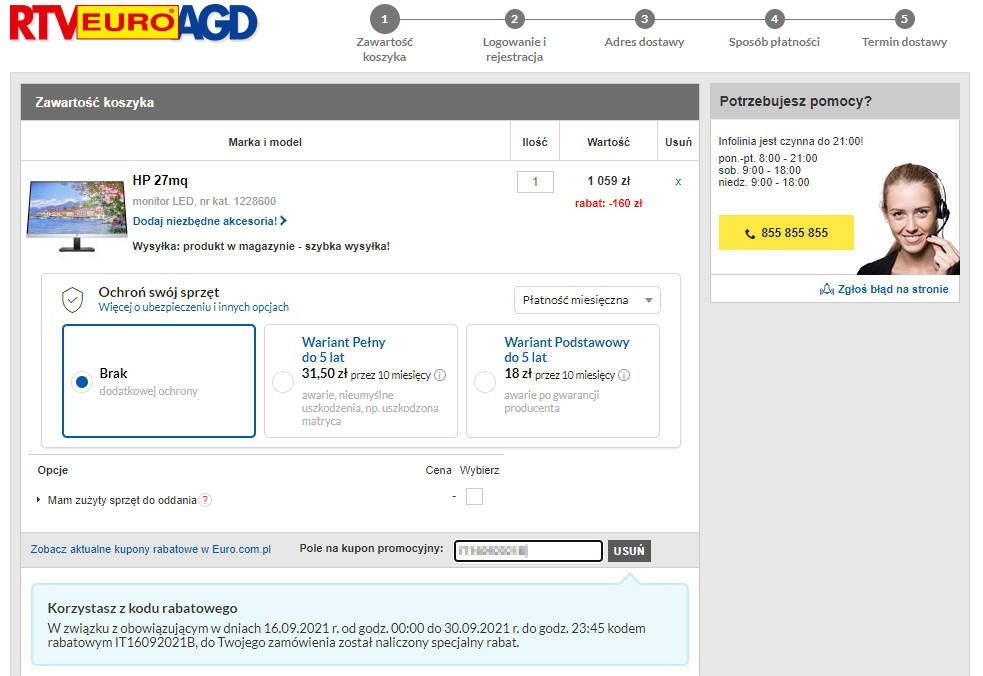
Task: Click step 4 Sposób płatności circle
Action: point(774,19)
